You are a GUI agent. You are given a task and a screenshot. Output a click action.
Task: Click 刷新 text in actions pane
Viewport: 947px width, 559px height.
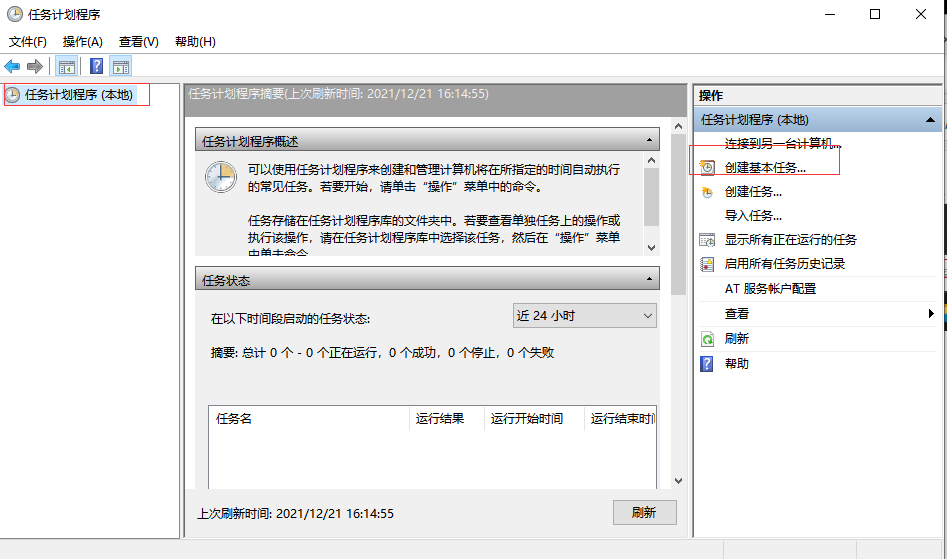(x=737, y=339)
